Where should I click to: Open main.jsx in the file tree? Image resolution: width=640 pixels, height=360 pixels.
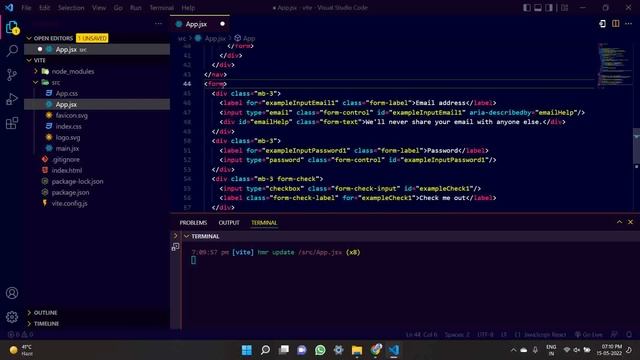(x=67, y=149)
